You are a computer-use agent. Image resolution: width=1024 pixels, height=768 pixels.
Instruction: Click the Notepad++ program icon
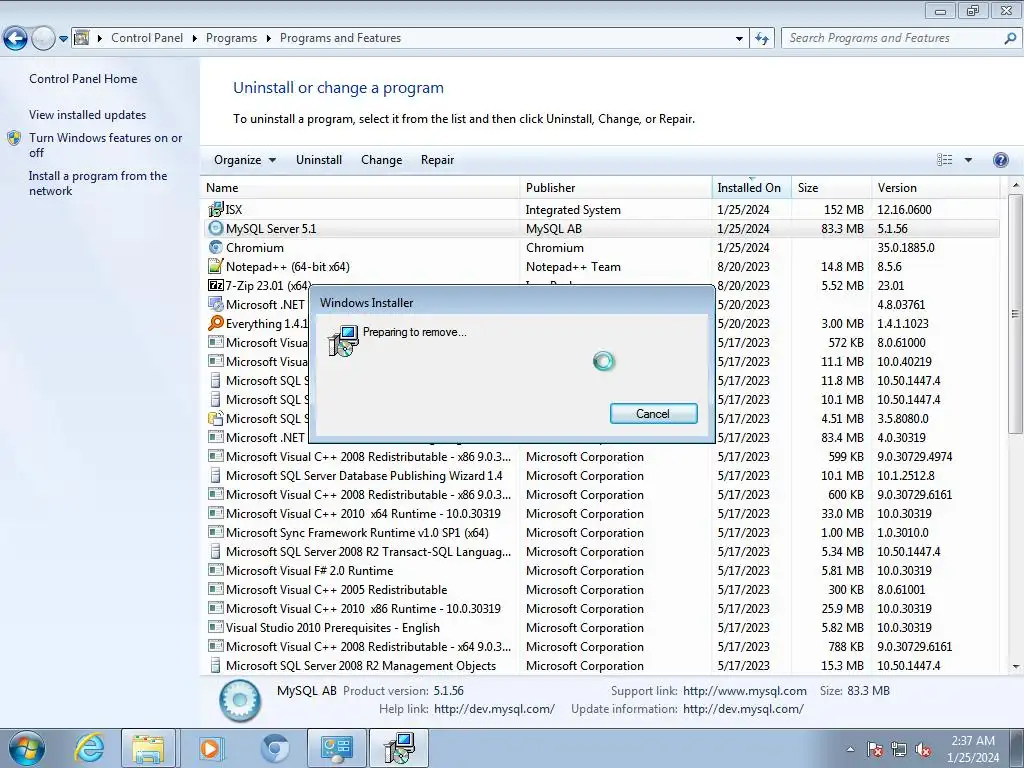216,266
